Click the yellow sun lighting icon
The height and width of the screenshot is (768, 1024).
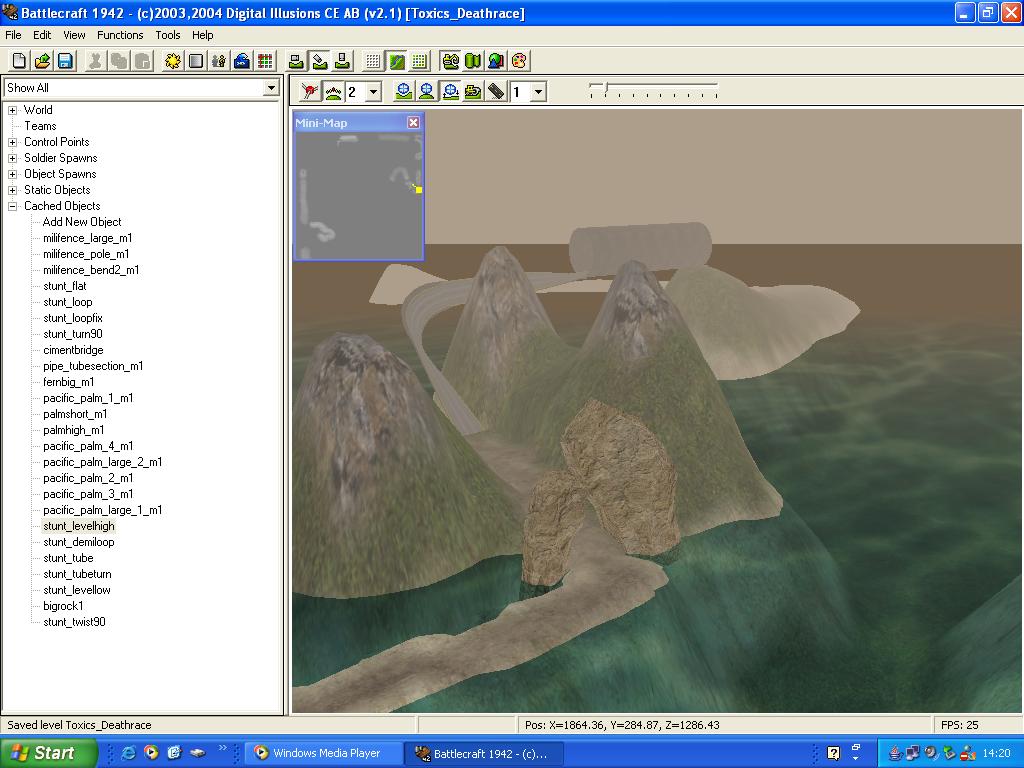coord(172,61)
